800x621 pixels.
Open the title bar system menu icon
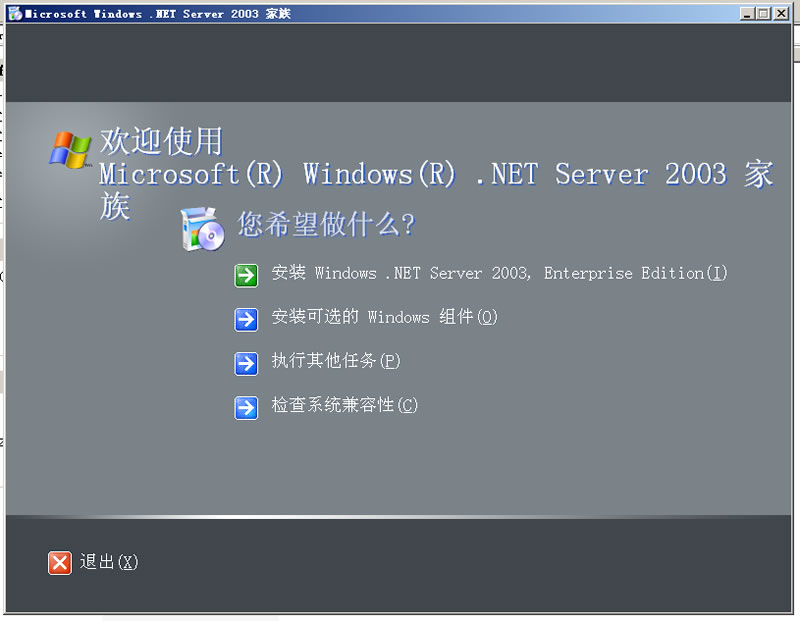tap(15, 14)
